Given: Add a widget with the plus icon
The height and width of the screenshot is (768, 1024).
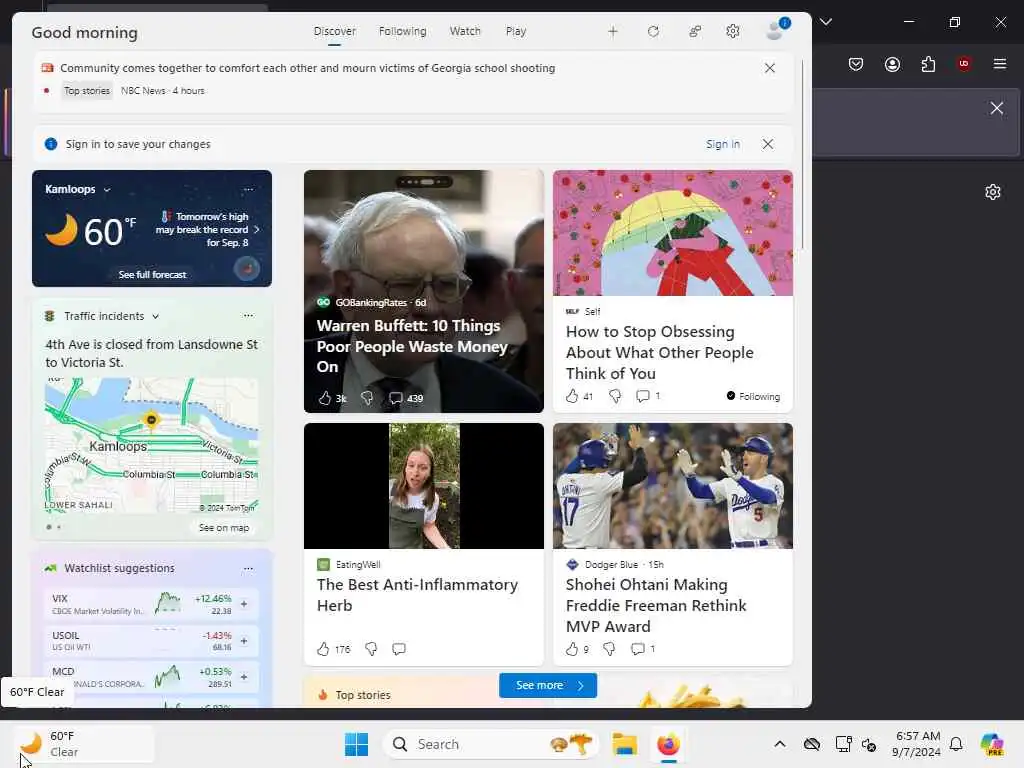Looking at the screenshot, I should [x=613, y=31].
